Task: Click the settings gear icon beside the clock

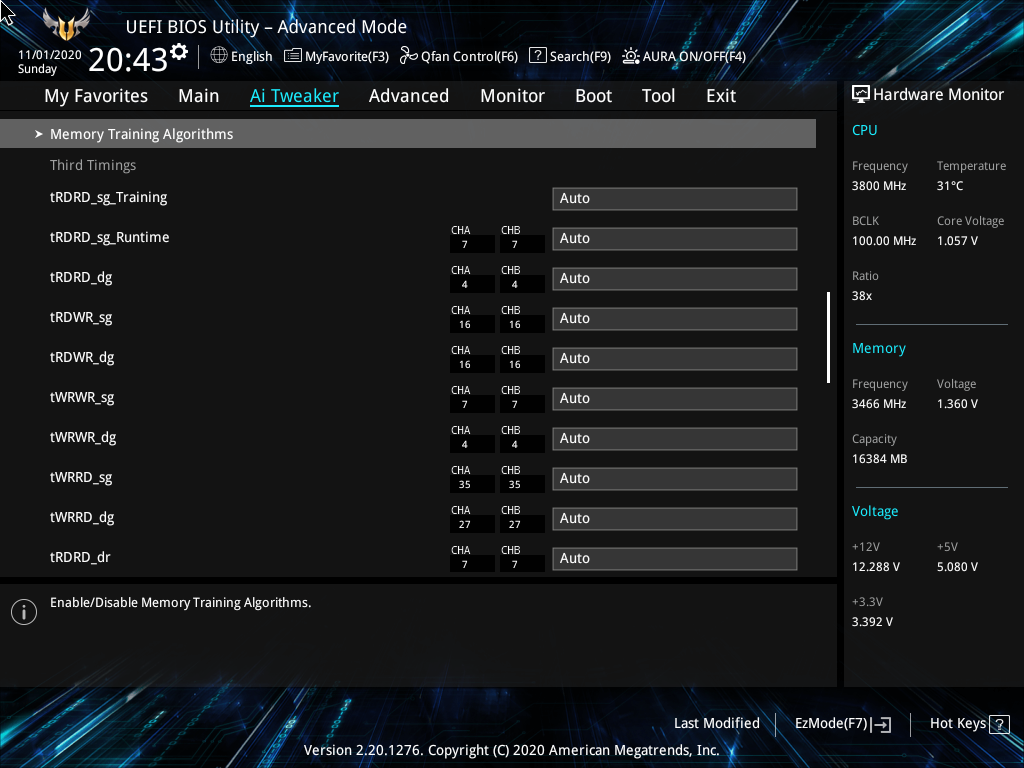Action: coord(179,51)
